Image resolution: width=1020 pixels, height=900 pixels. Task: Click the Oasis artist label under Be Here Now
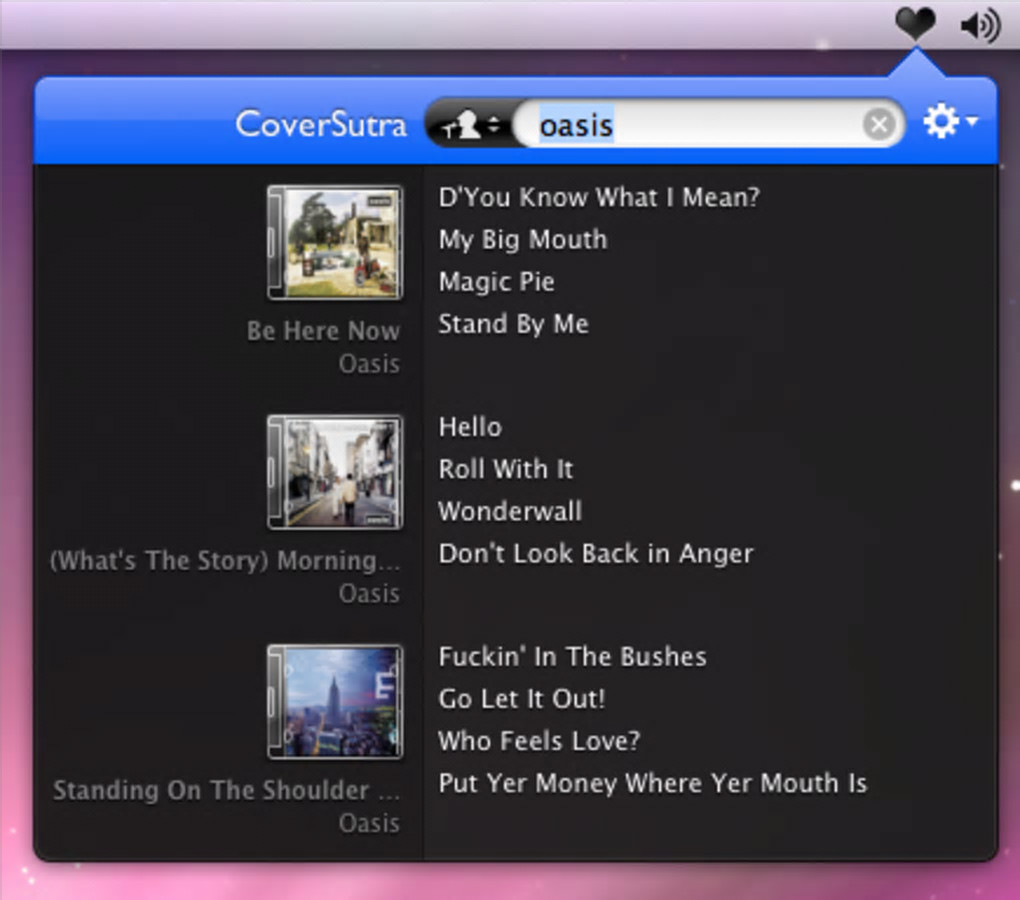[369, 364]
